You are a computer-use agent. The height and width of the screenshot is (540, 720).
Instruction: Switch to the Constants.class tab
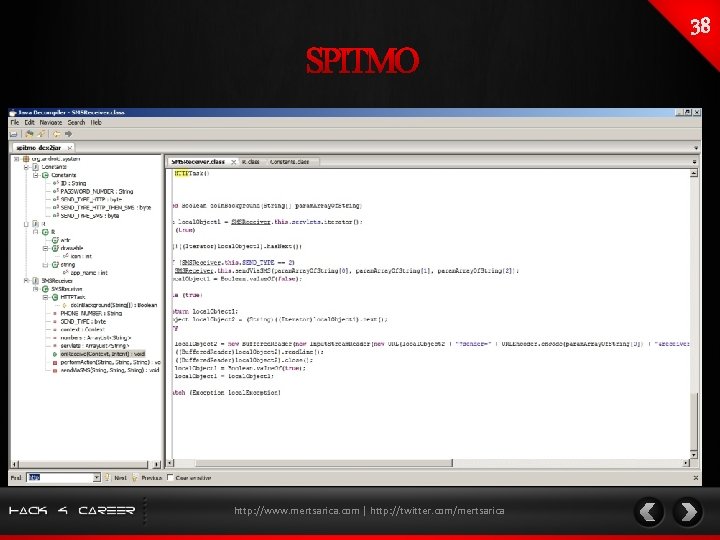pos(289,162)
